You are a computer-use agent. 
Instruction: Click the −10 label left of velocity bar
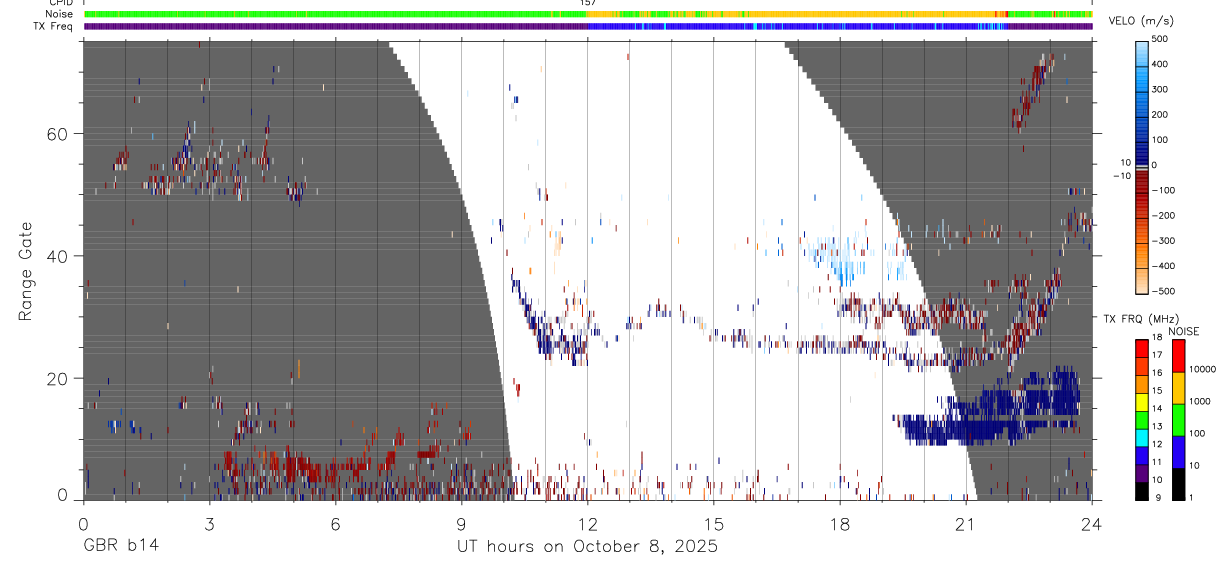[1122, 176]
